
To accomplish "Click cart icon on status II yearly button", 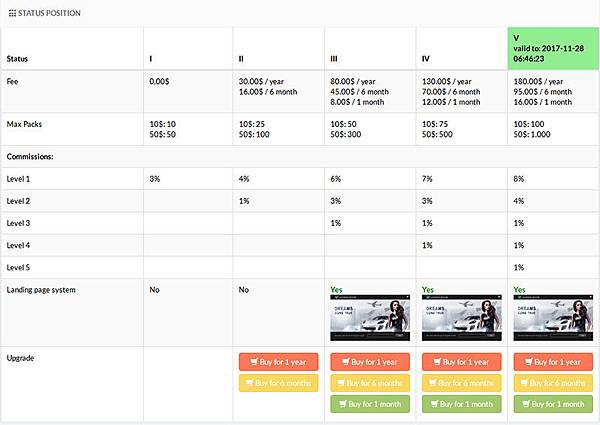I will [252, 362].
